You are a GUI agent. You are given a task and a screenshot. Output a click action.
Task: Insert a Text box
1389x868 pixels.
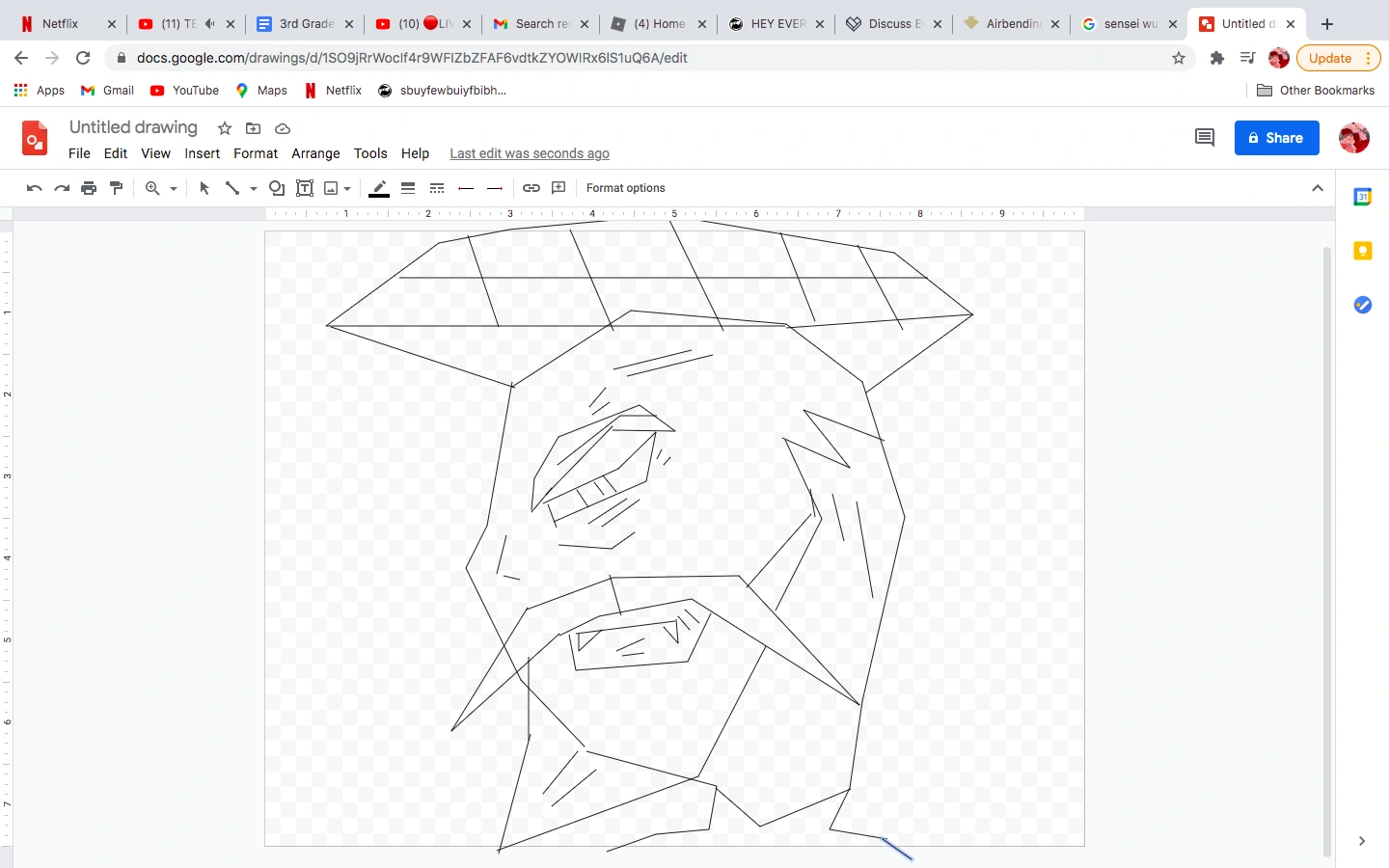coord(305,187)
